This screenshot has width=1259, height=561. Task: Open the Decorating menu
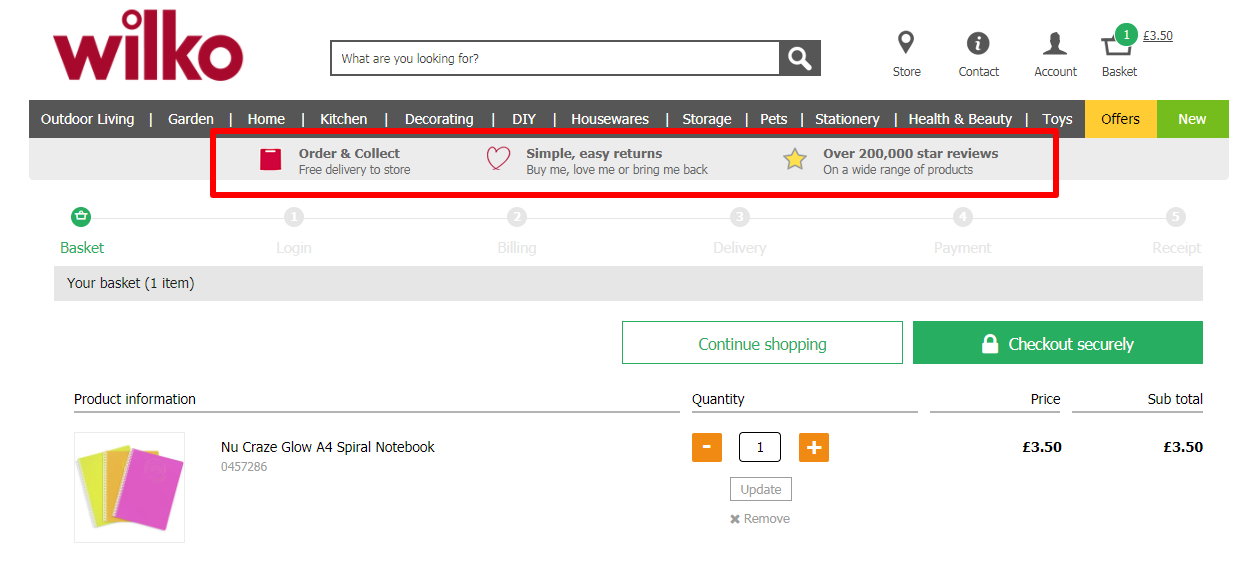(439, 119)
